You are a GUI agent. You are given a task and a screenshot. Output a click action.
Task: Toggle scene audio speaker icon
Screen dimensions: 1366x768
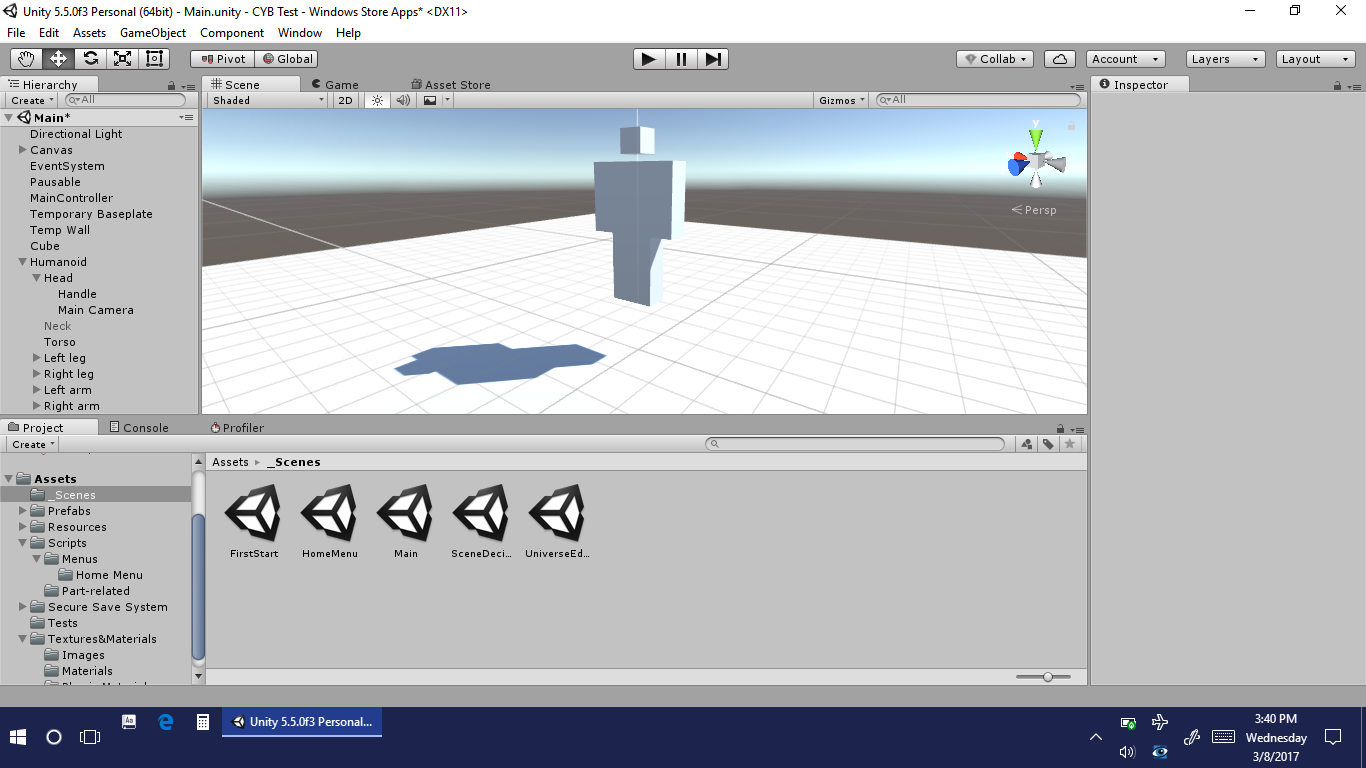tap(403, 100)
